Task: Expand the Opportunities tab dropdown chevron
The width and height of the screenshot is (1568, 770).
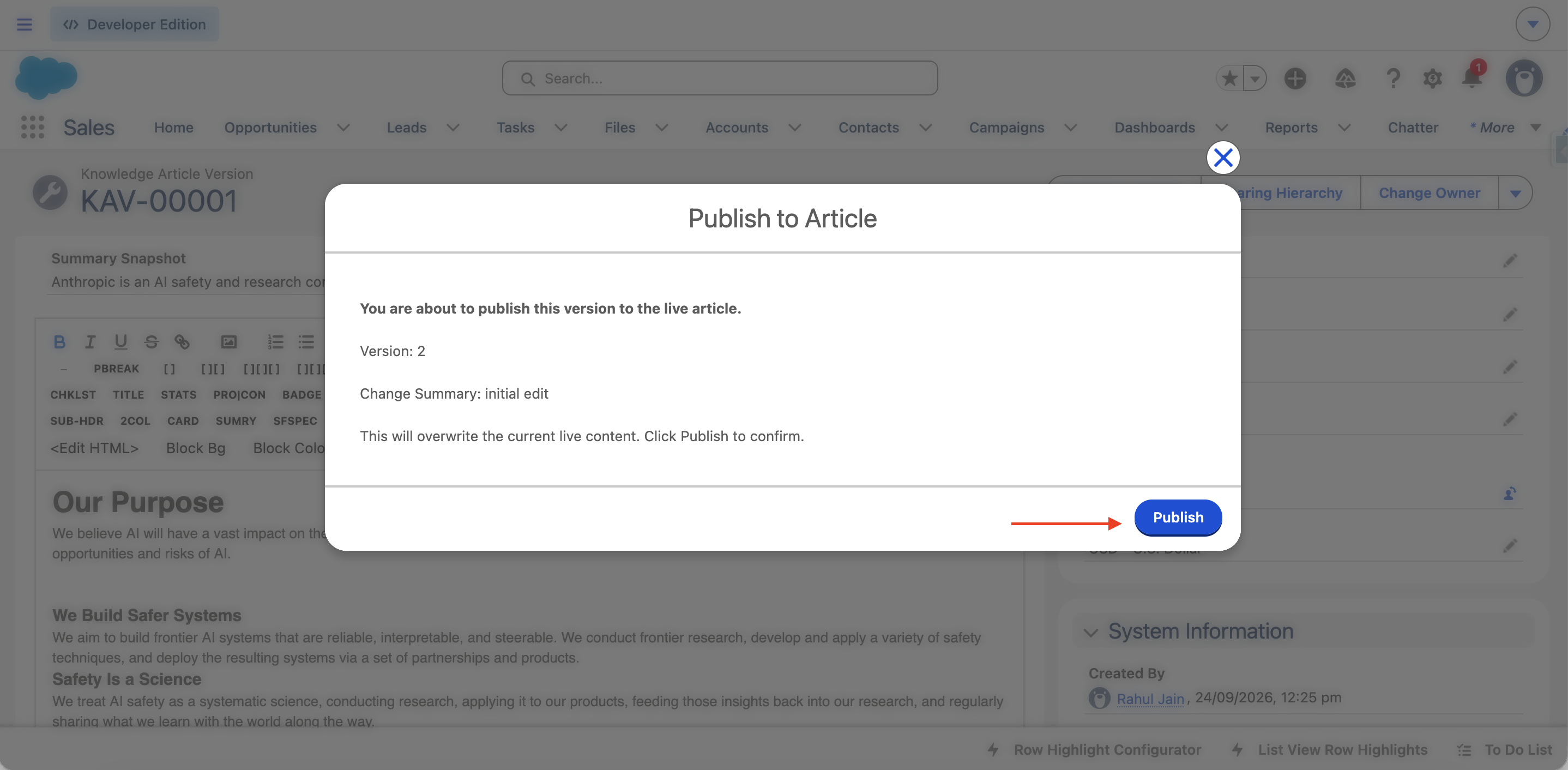Action: (343, 127)
